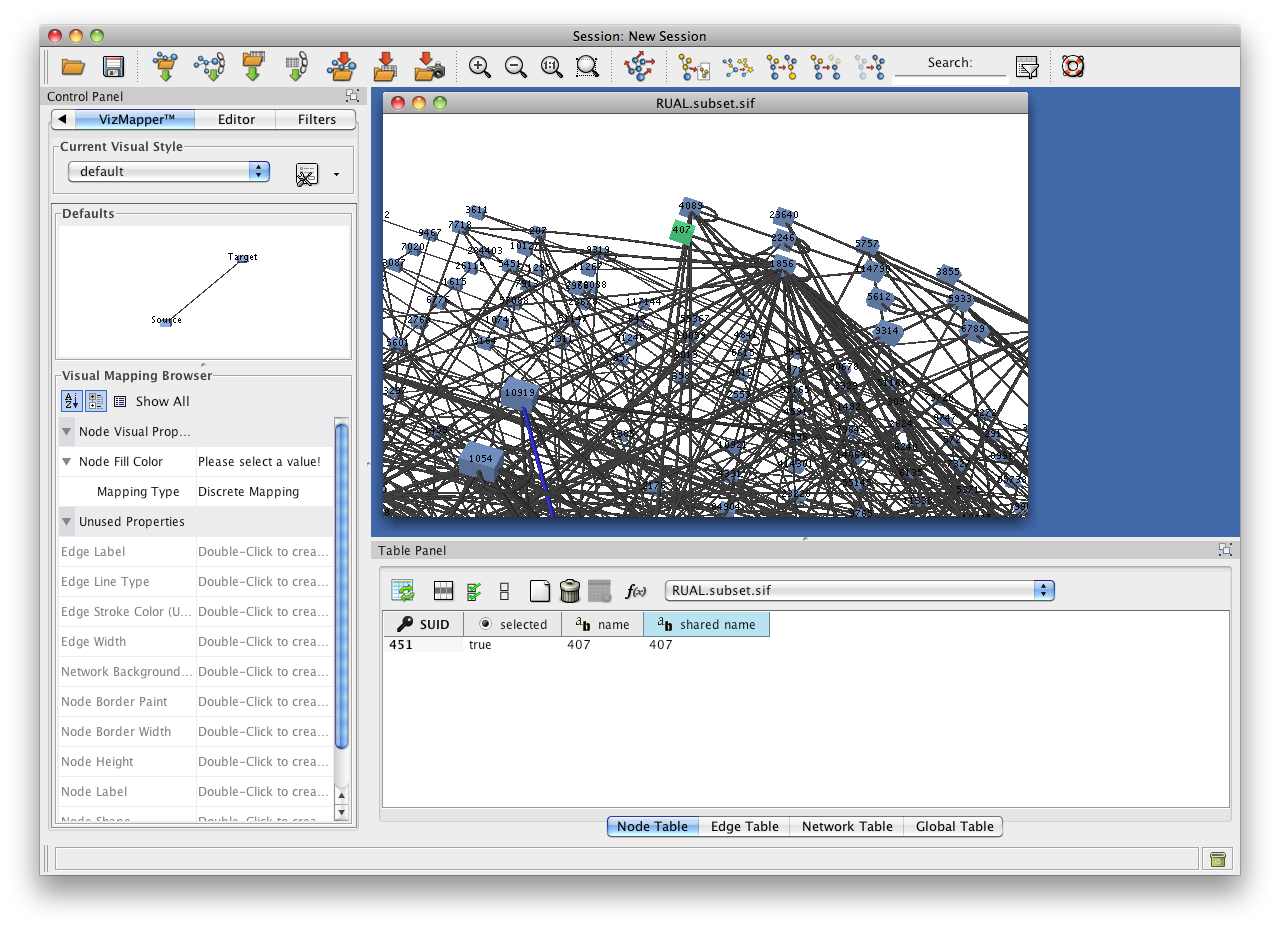Switch to the Edge Table tab
The height and width of the screenshot is (930, 1280).
[744, 826]
